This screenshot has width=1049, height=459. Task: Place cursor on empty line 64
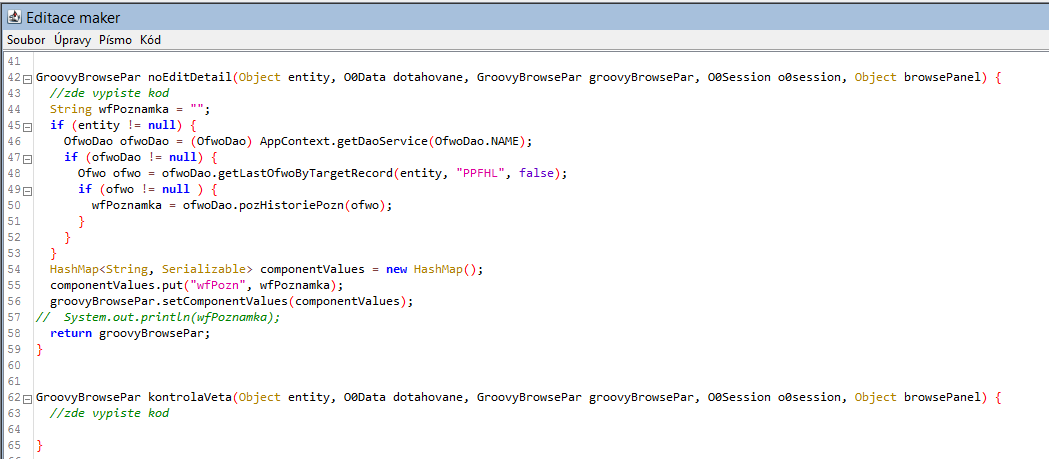[x=200, y=429]
